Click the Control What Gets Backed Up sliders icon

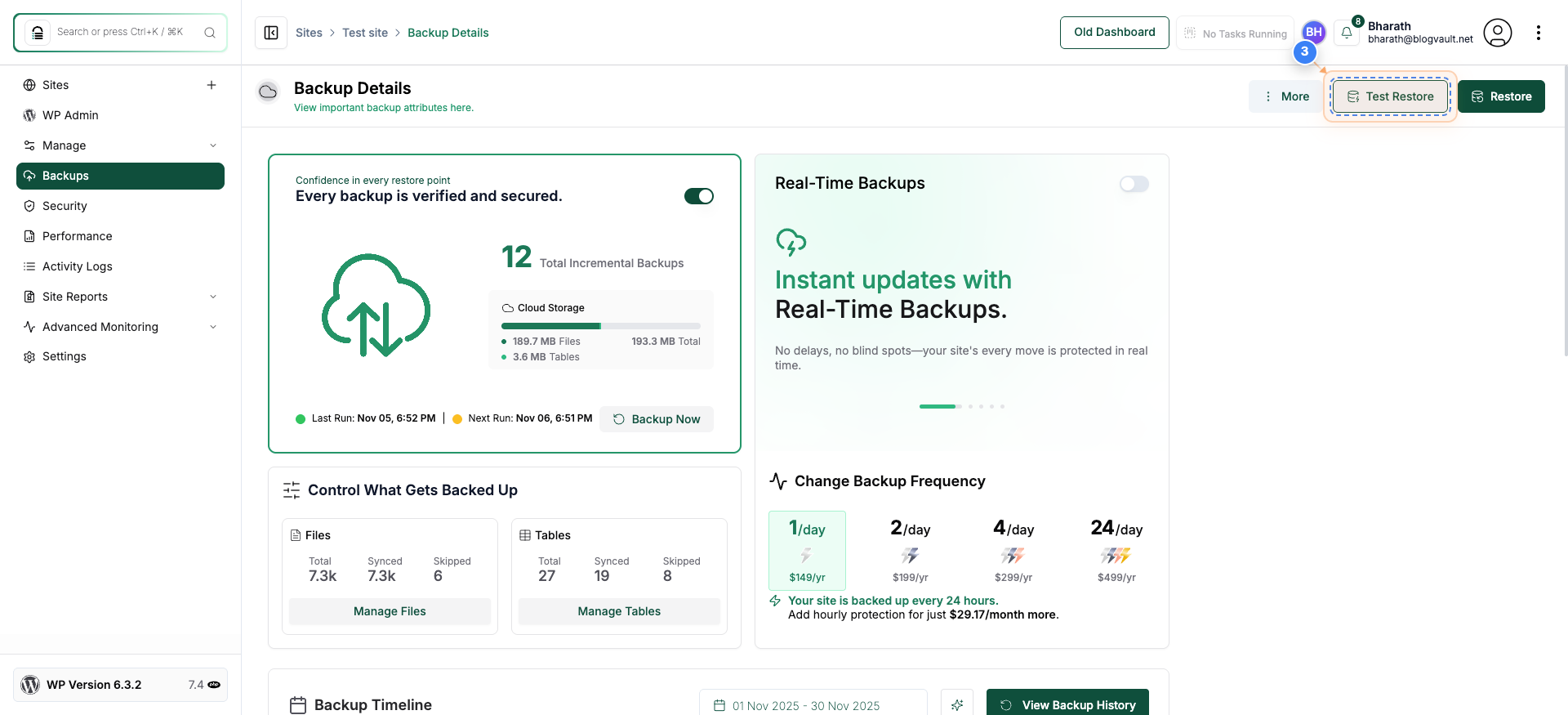[292, 490]
